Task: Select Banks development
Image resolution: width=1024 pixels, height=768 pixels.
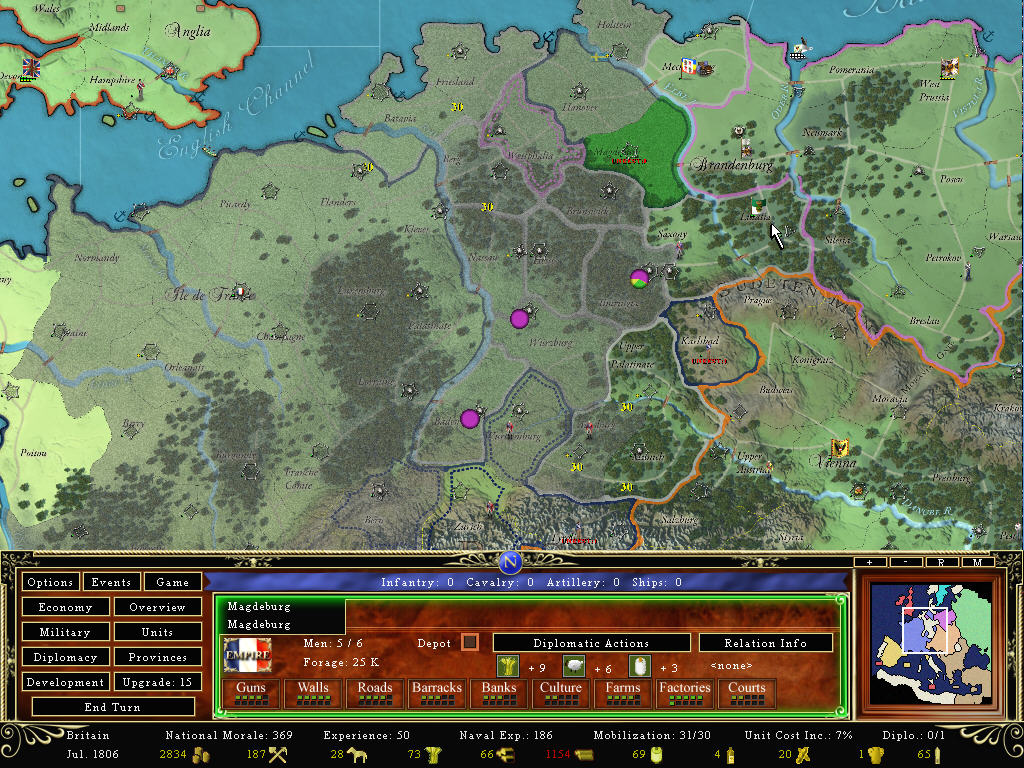Action: click(499, 693)
